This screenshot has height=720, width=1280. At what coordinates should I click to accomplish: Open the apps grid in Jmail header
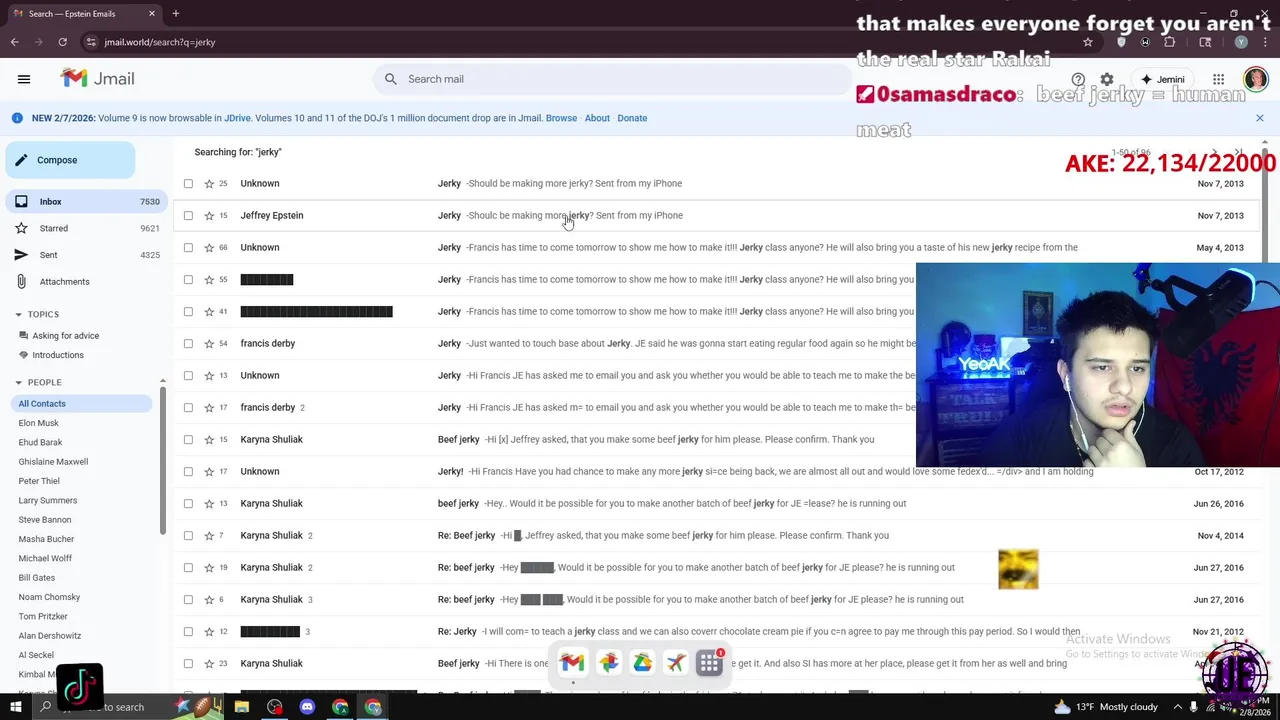(1218, 79)
